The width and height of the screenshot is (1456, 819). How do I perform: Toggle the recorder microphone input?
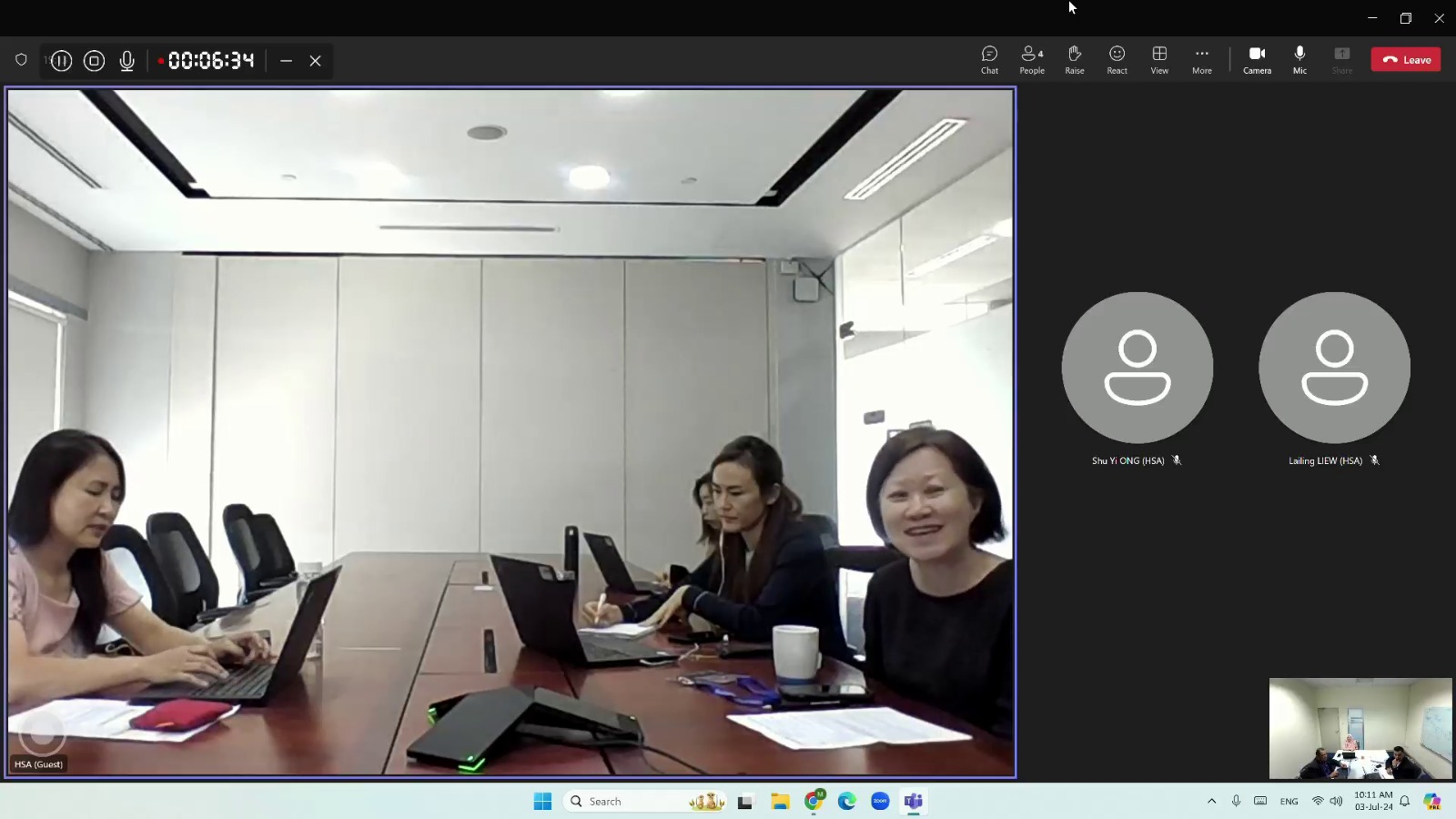click(127, 61)
